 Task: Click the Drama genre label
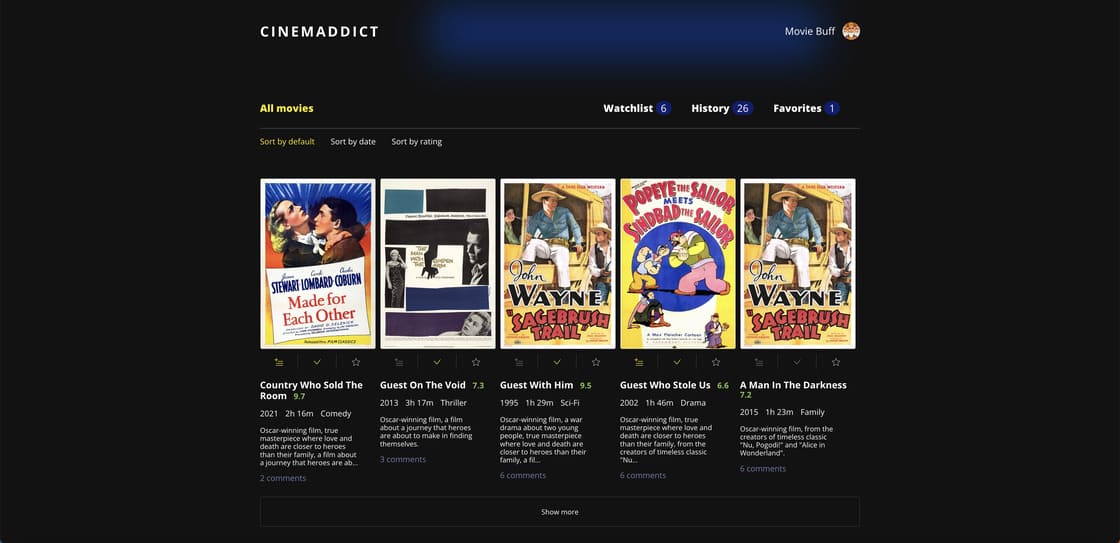(x=693, y=403)
